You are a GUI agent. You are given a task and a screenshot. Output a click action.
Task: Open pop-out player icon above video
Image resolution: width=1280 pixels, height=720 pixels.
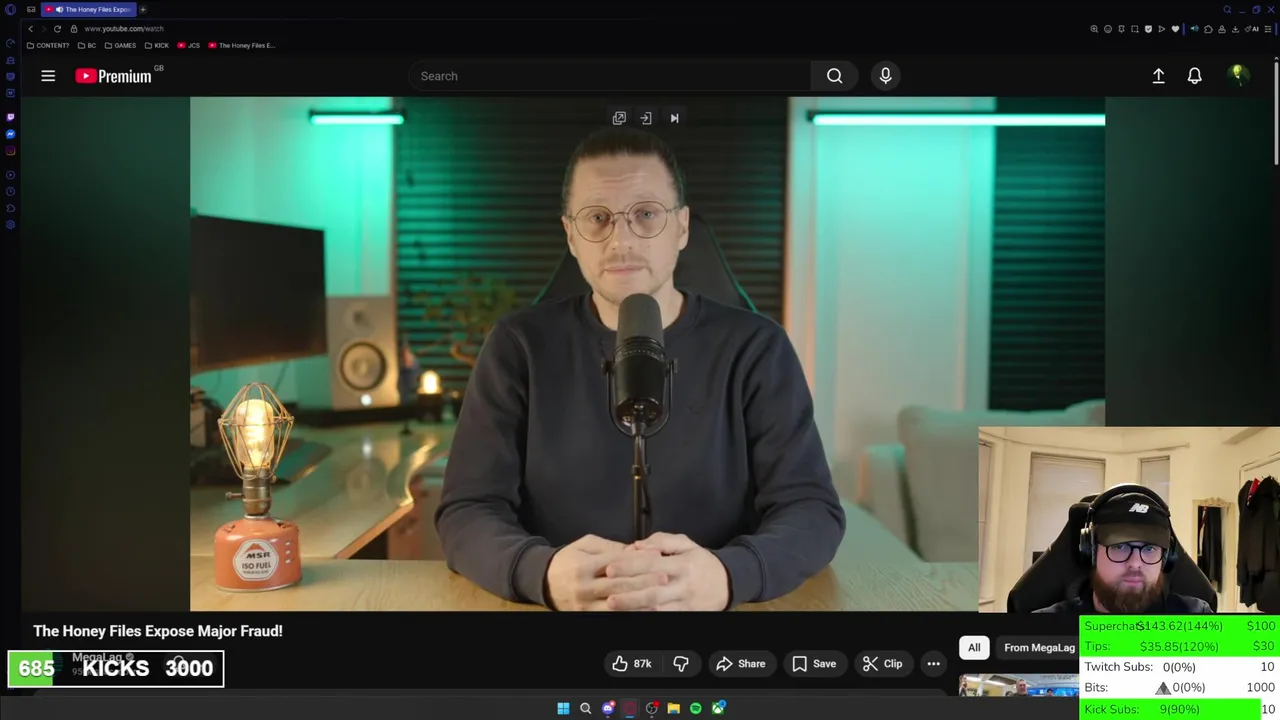pyautogui.click(x=619, y=118)
